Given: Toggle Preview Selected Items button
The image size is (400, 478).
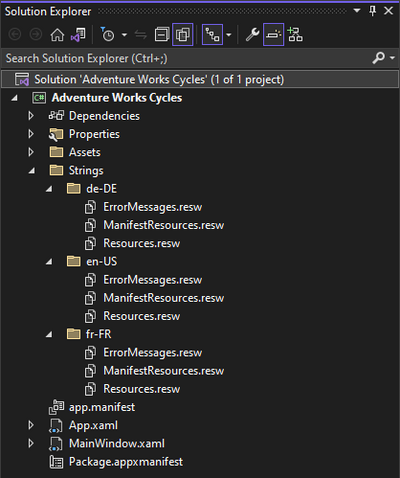Looking at the screenshot, I should coord(273,34).
